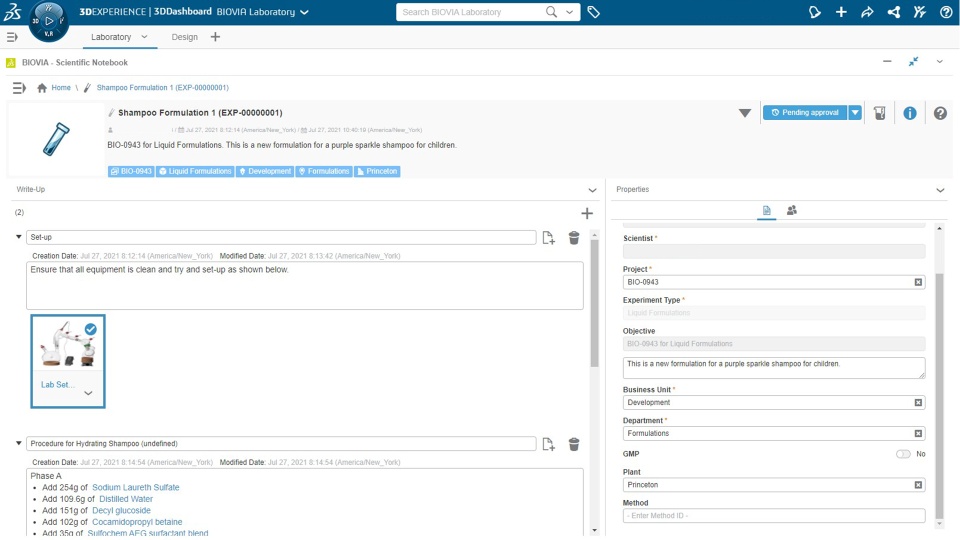Collapse the experiment header triangle
The width and height of the screenshot is (960, 540).
tap(744, 113)
